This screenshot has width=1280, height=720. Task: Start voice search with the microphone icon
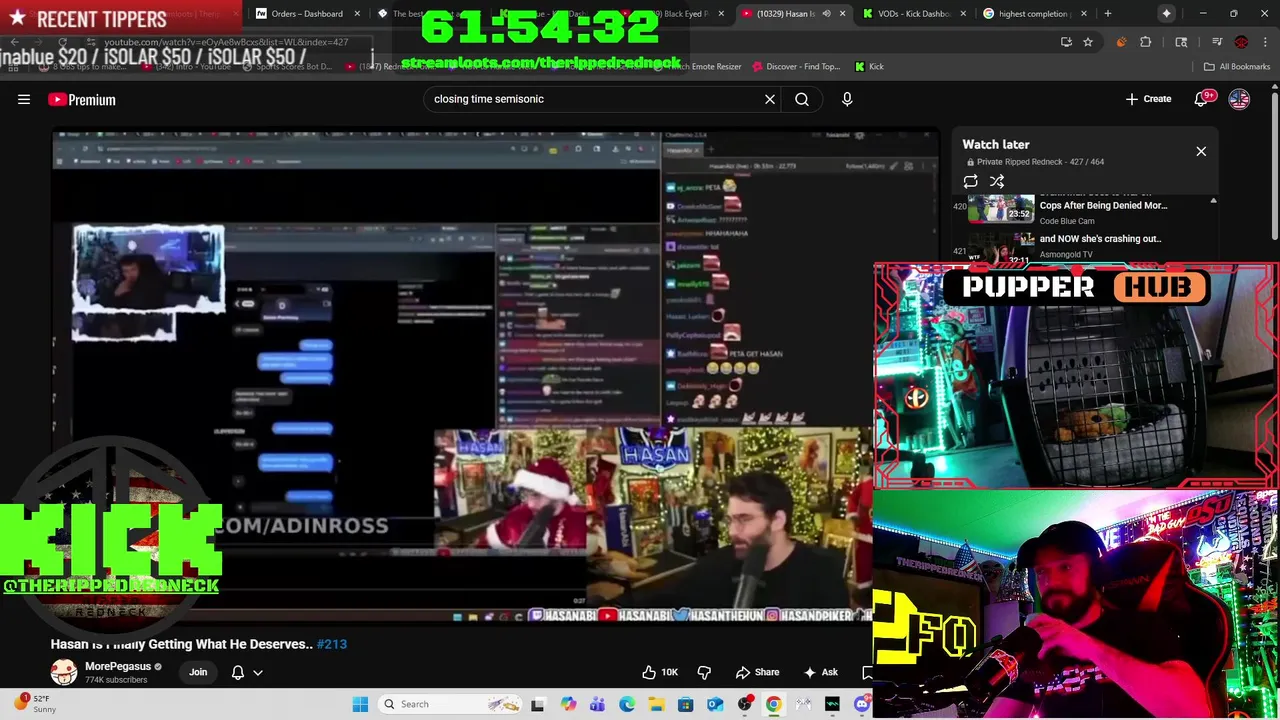pyautogui.click(x=847, y=99)
